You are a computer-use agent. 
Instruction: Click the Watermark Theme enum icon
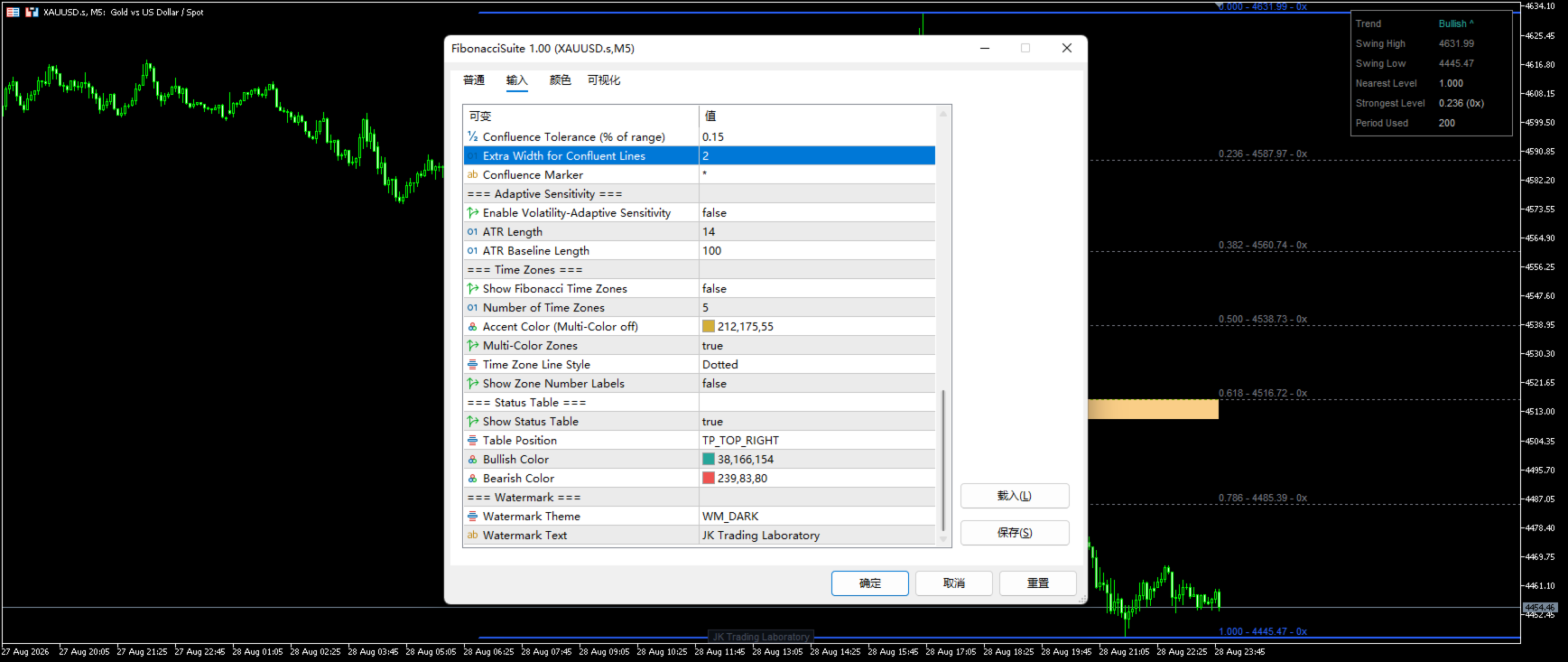472,516
